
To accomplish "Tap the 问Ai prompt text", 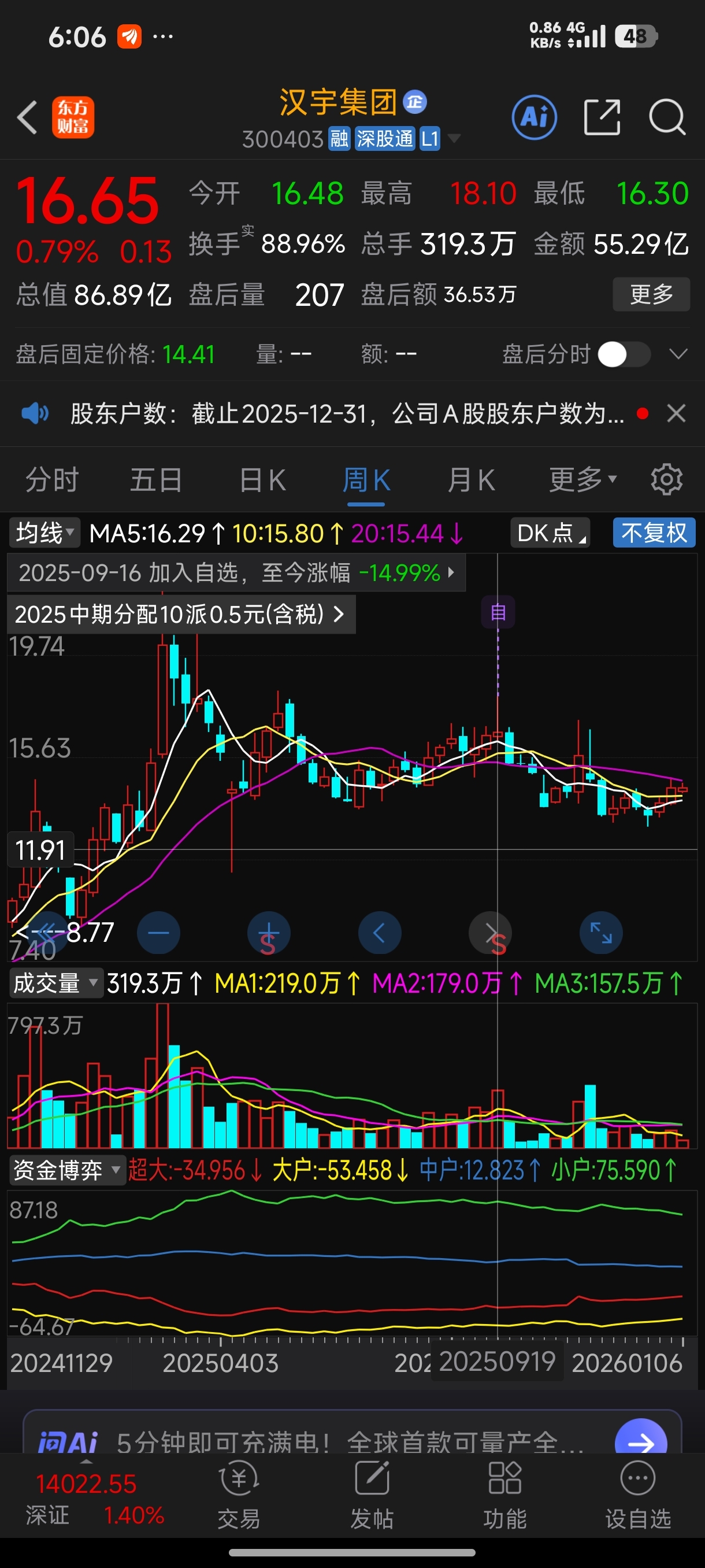I will click(350, 1441).
